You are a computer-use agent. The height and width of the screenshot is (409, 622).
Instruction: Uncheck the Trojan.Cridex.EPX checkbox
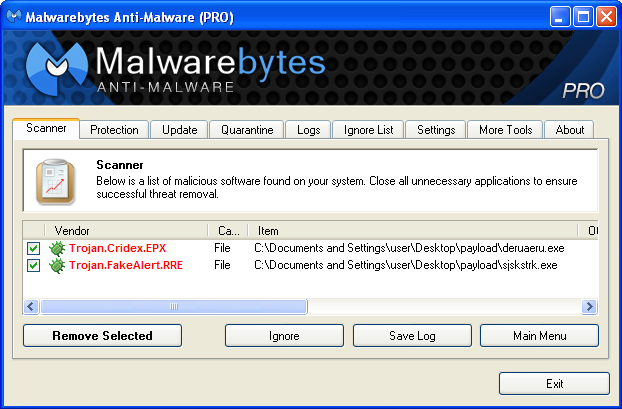(34, 248)
